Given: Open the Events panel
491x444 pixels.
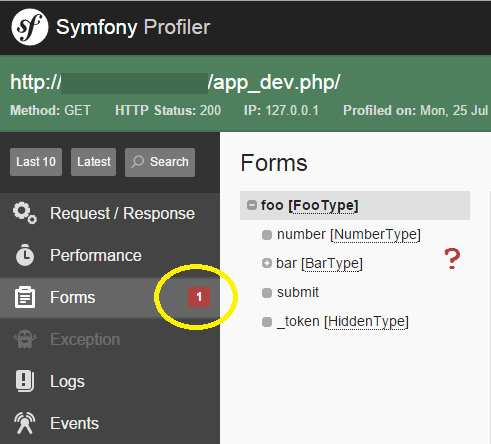Looking at the screenshot, I should pyautogui.click(x=110, y=423).
